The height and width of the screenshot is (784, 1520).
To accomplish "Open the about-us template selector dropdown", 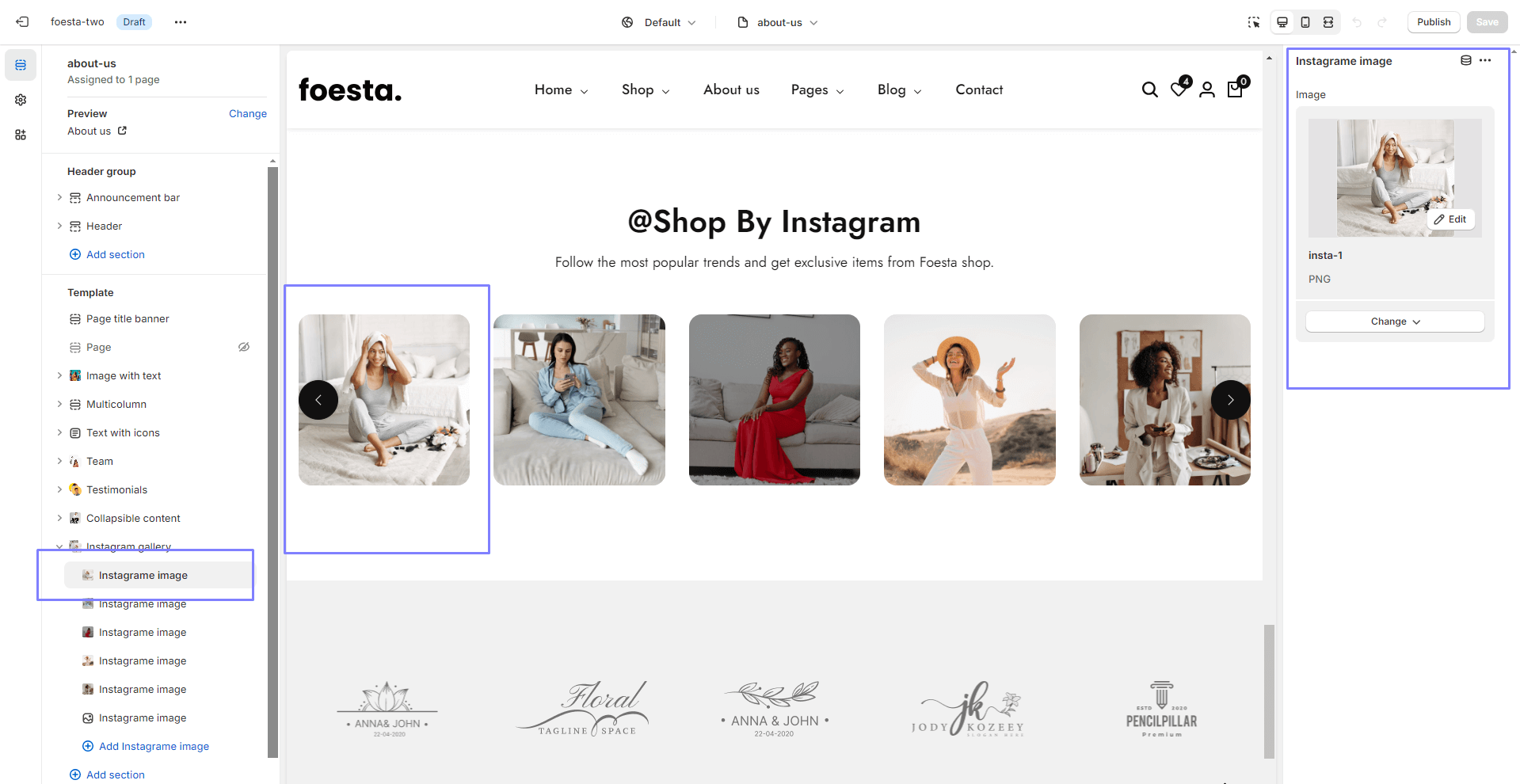I will 778,22.
